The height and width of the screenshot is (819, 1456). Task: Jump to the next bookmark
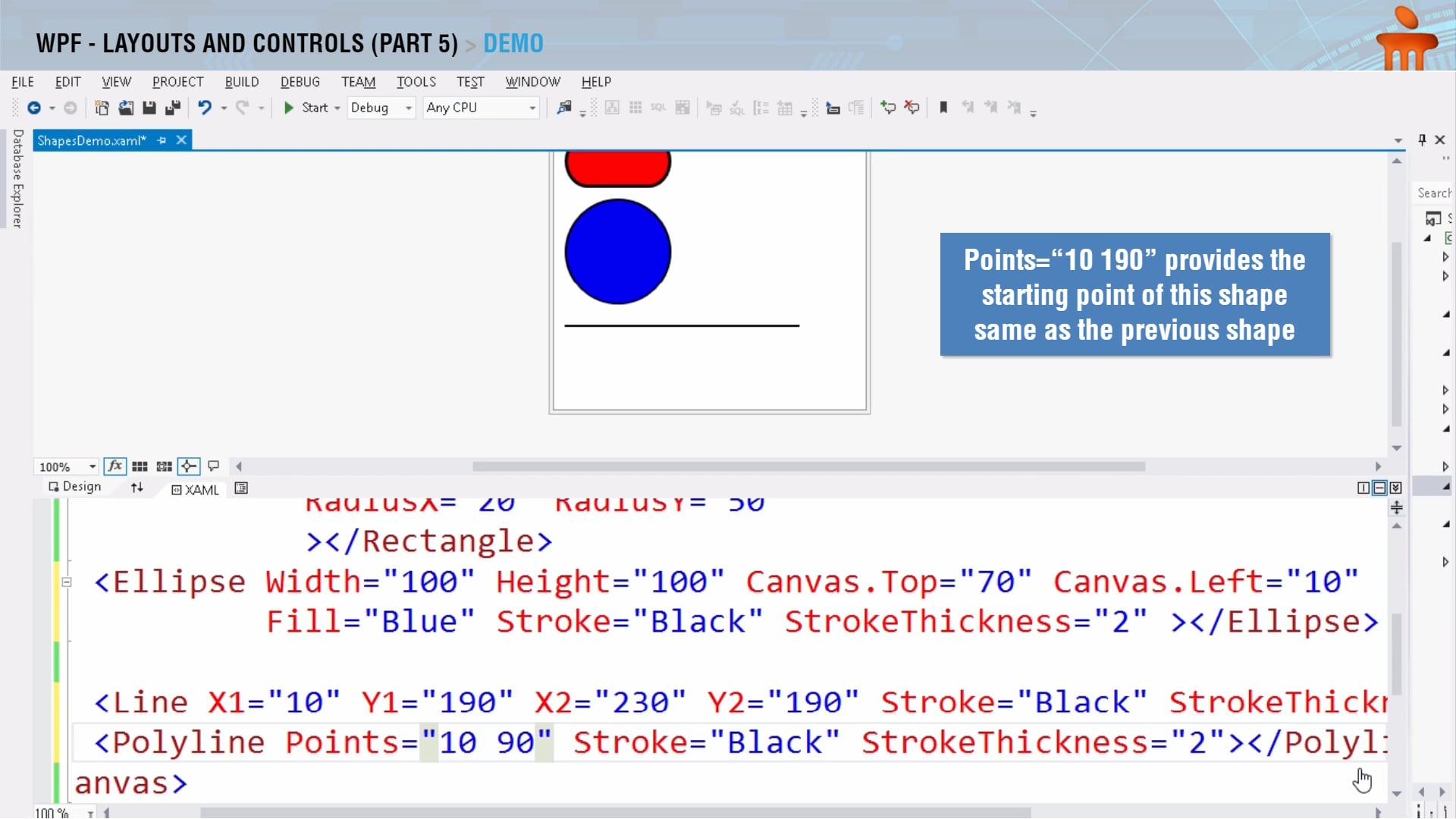992,107
